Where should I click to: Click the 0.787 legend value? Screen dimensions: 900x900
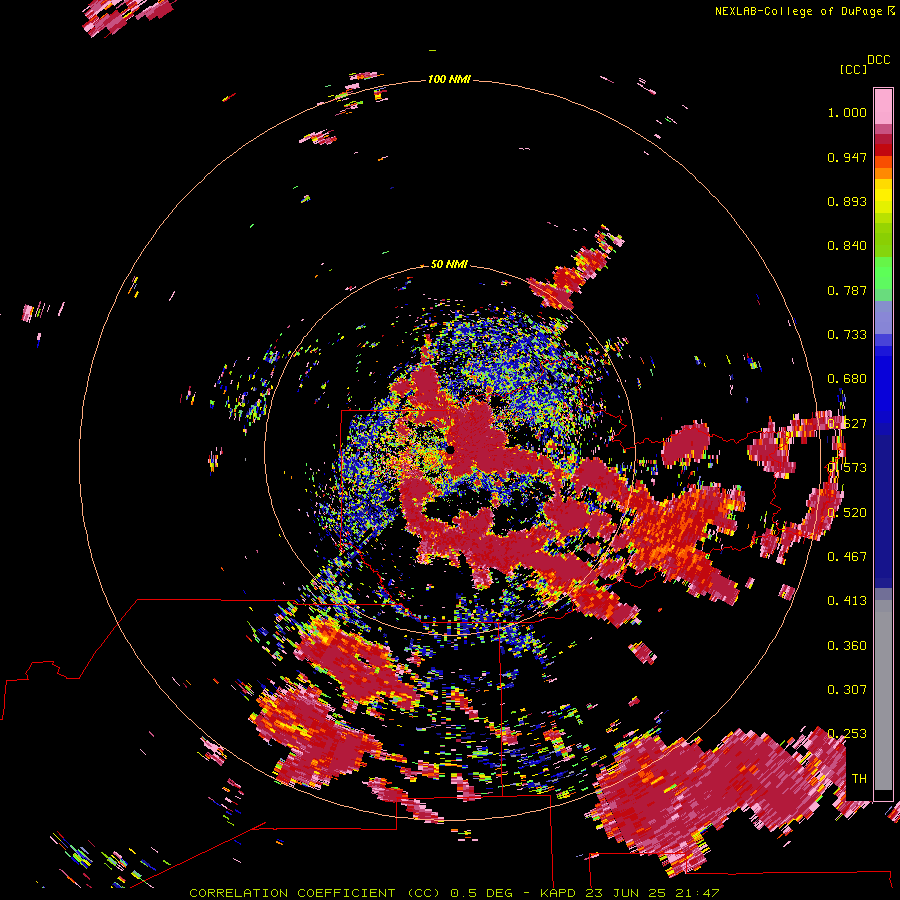[847, 290]
